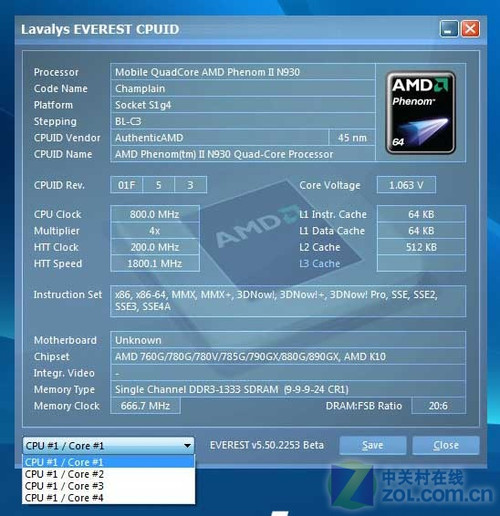The height and width of the screenshot is (516, 500).
Task: Click the Save button
Action: (373, 445)
